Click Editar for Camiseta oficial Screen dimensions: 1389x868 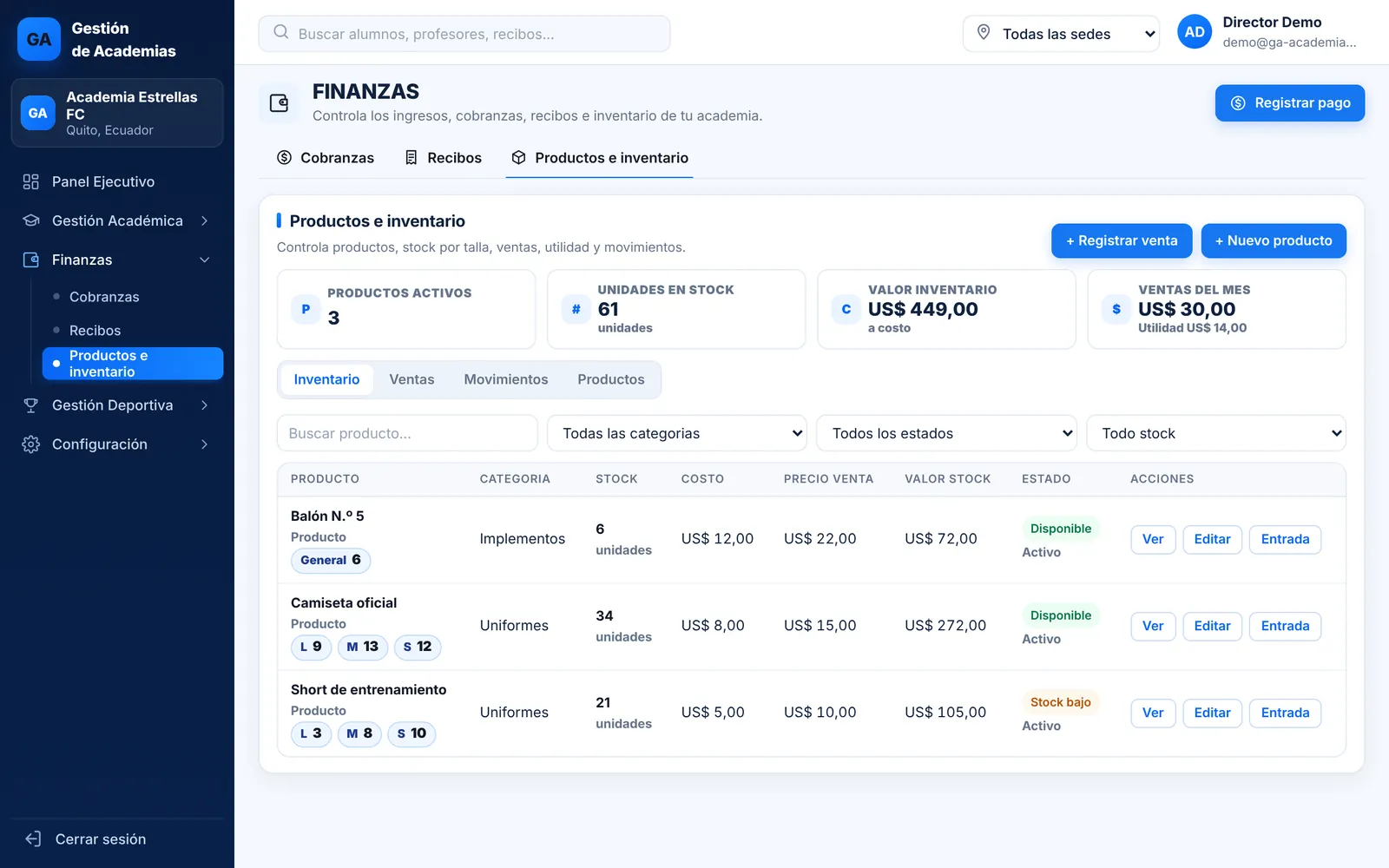point(1212,626)
